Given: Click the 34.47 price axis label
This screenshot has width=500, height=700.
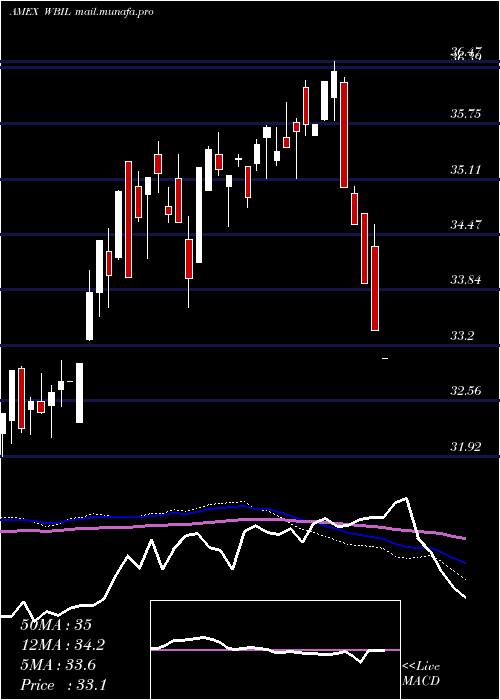Looking at the screenshot, I should click(466, 225).
